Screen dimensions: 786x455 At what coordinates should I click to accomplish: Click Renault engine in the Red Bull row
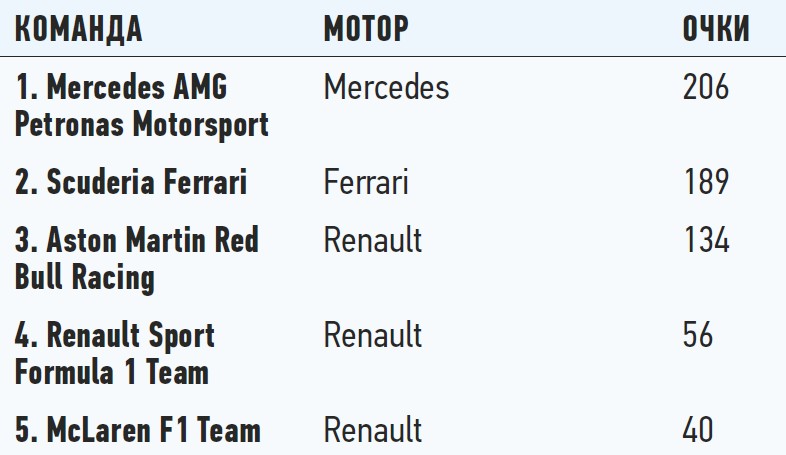373,240
